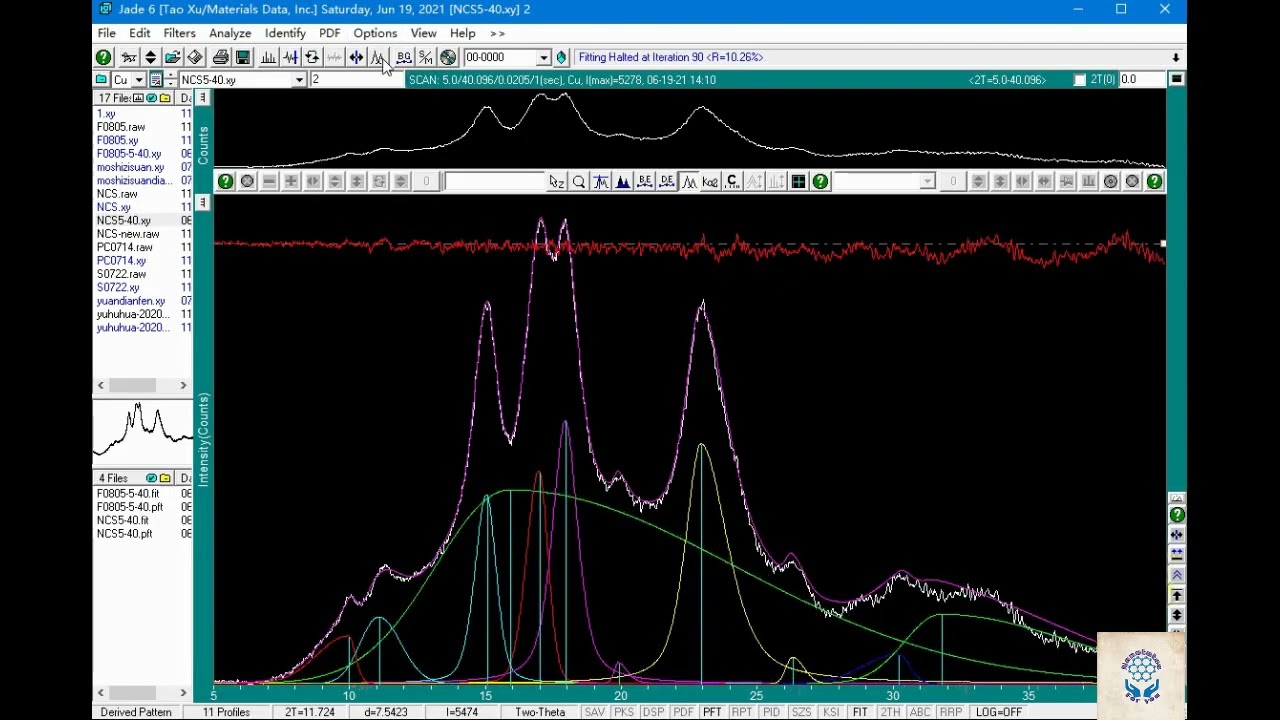The width and height of the screenshot is (1280, 720).
Task: Select F0805-5-40.xy in file list
Action: tap(128, 154)
